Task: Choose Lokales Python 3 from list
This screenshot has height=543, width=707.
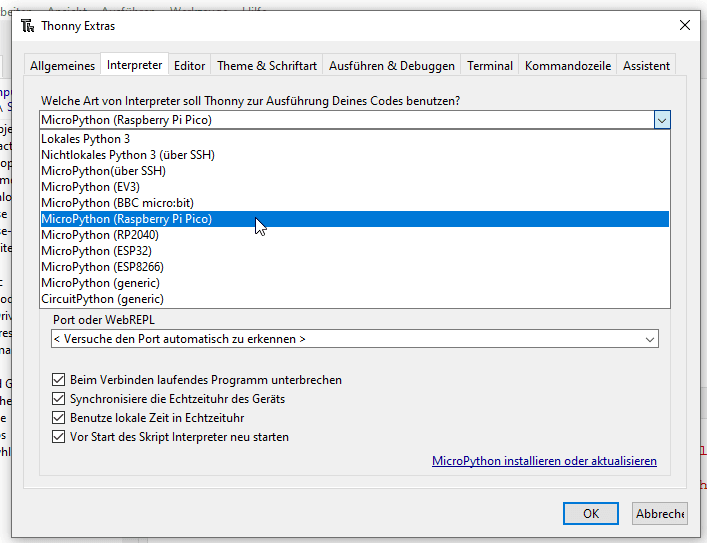Action: coord(86,139)
